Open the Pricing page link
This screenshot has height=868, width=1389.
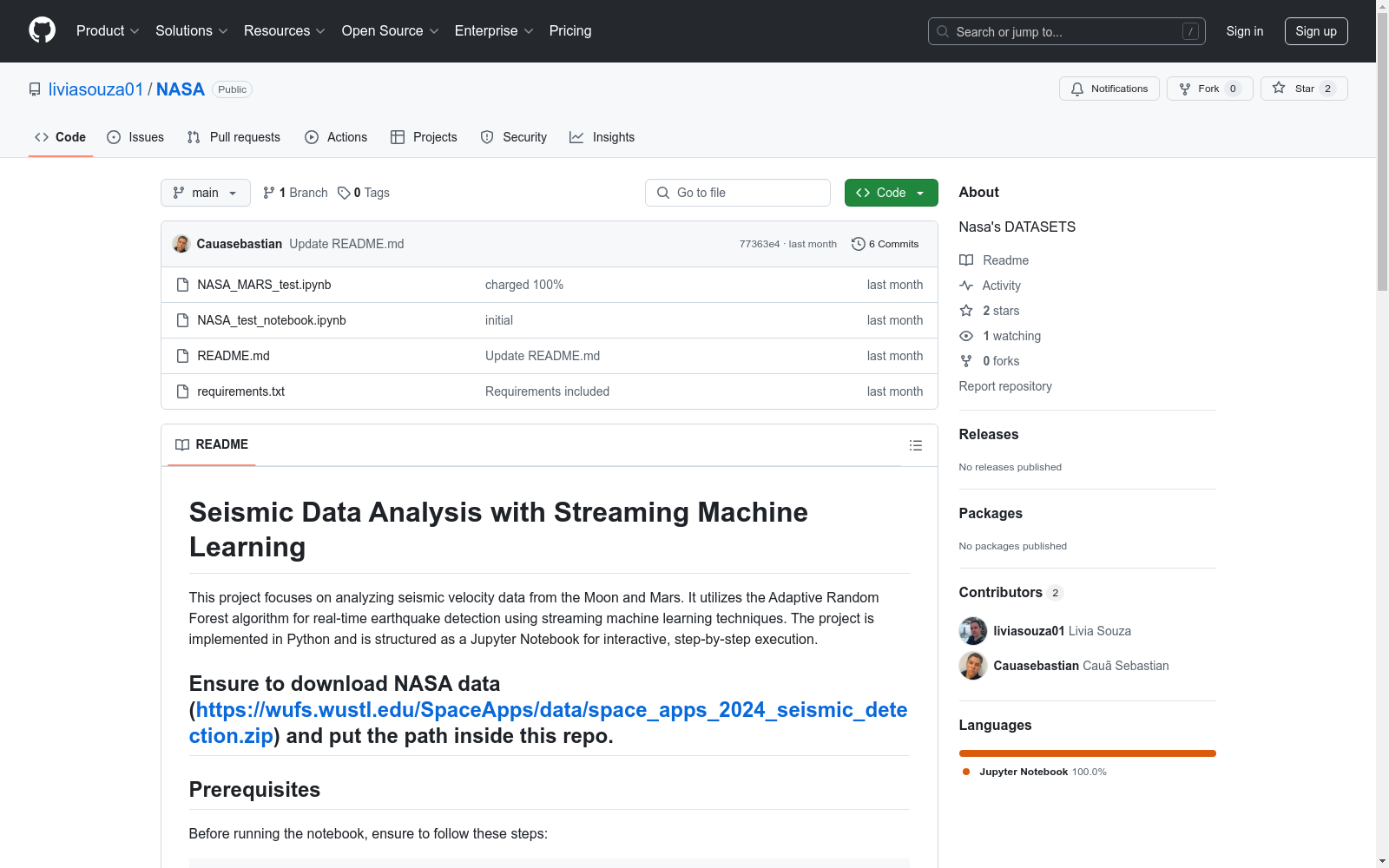[570, 31]
